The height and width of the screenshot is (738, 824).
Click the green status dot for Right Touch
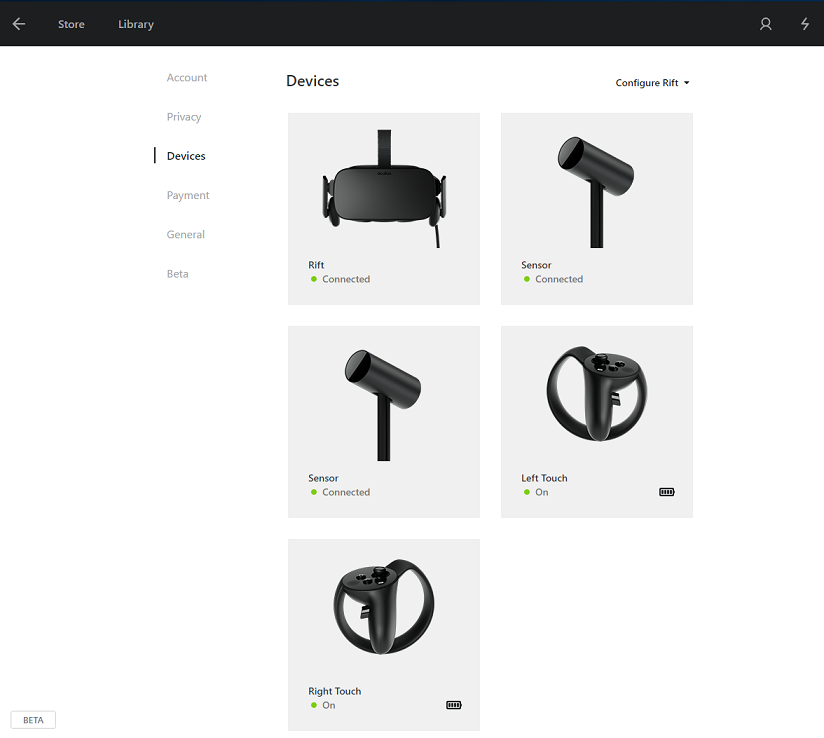(x=314, y=705)
